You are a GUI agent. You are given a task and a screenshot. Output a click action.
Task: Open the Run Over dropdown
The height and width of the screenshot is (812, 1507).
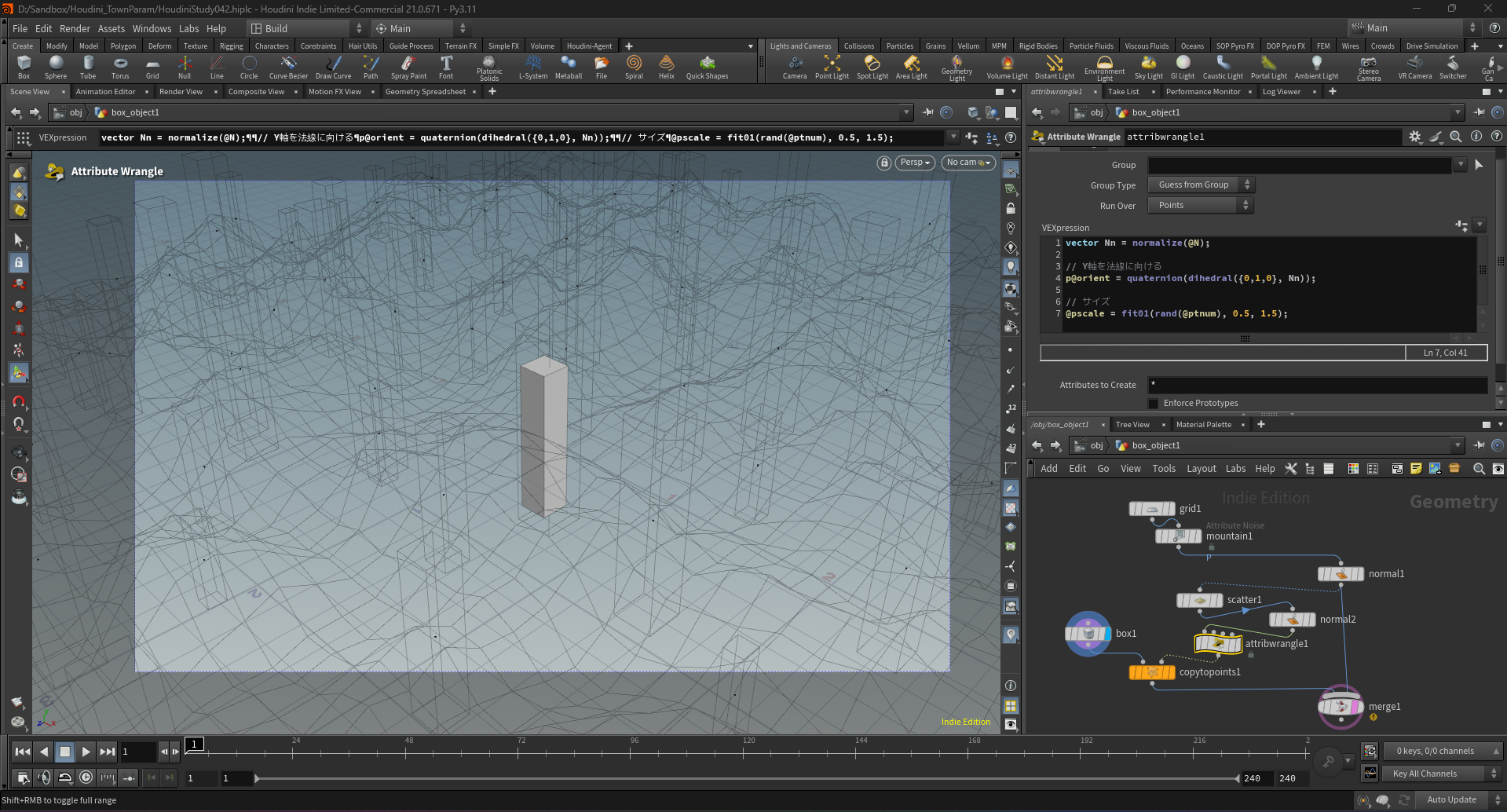tap(1201, 206)
